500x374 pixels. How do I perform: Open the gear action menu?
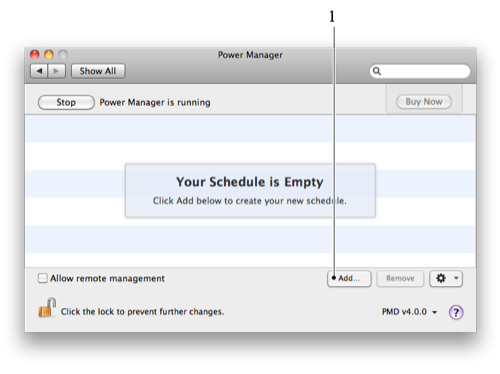[446, 278]
